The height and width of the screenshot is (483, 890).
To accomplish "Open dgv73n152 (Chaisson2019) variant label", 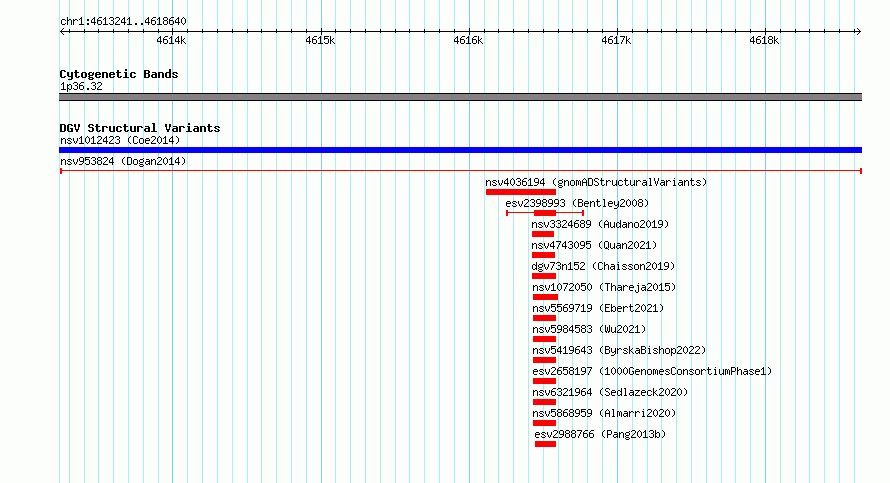I will click(x=603, y=266).
